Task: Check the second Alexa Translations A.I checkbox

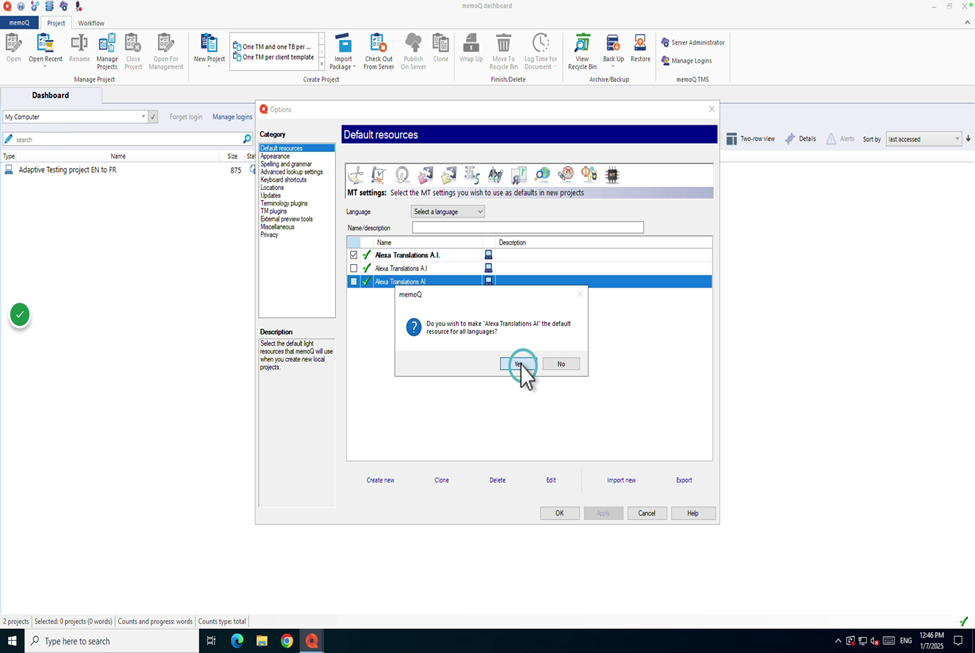Action: (353, 268)
